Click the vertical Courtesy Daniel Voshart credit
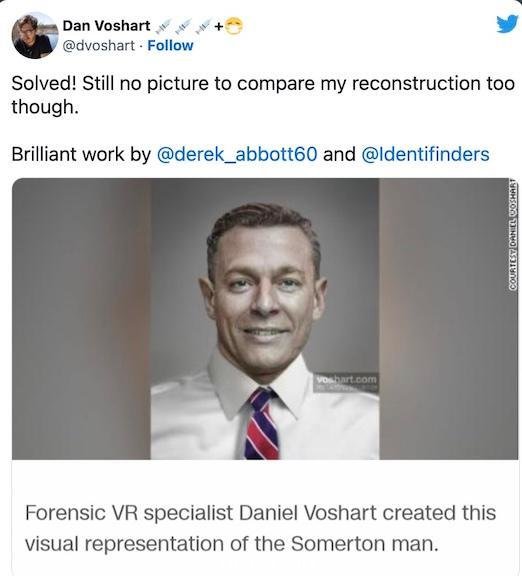Viewport: 522px width, 576px height. click(x=513, y=235)
